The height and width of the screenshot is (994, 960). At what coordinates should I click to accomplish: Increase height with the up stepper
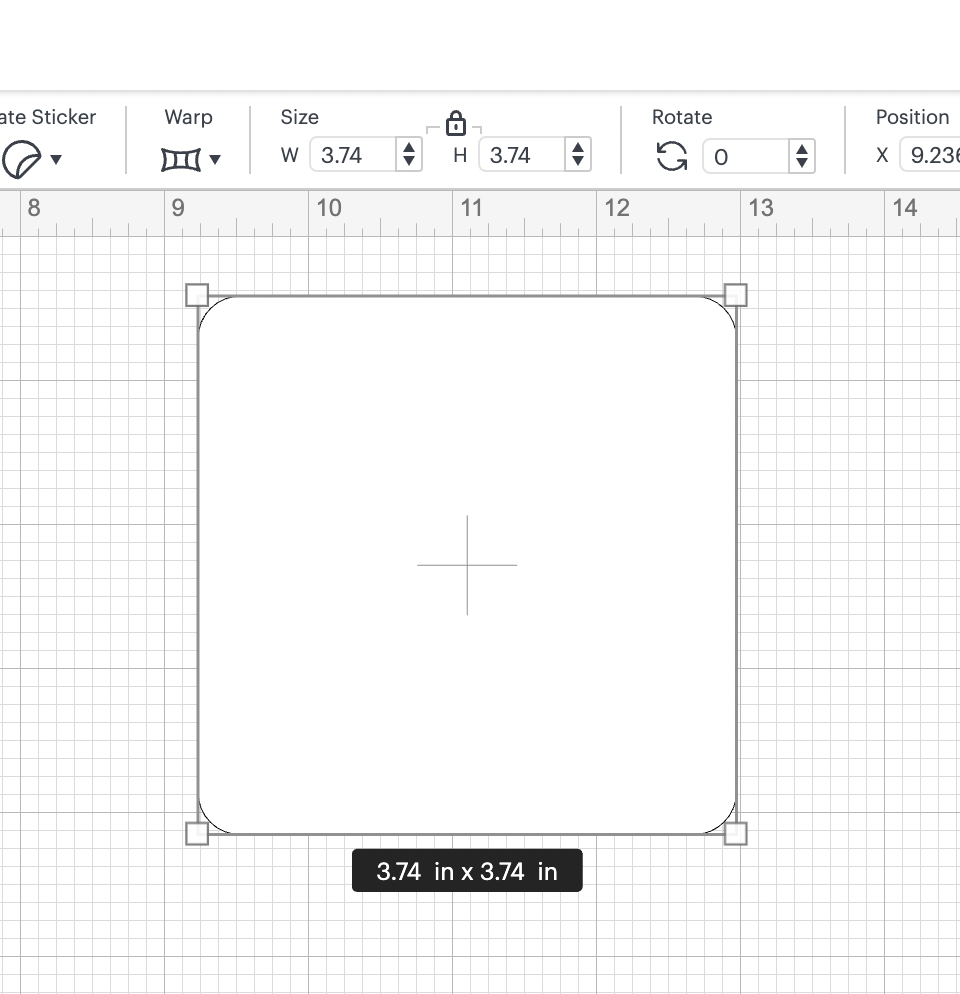pyautogui.click(x=578, y=148)
